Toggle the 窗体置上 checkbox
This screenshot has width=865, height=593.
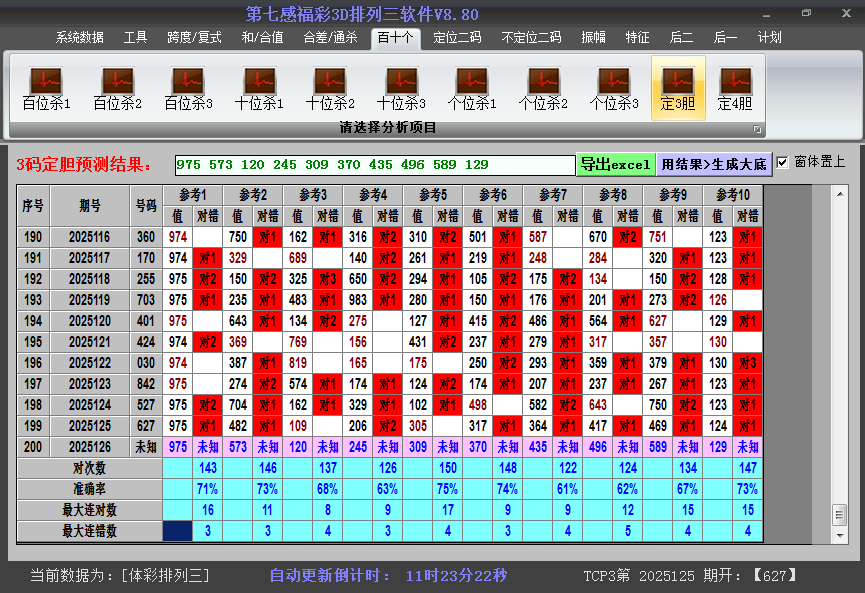coord(782,162)
